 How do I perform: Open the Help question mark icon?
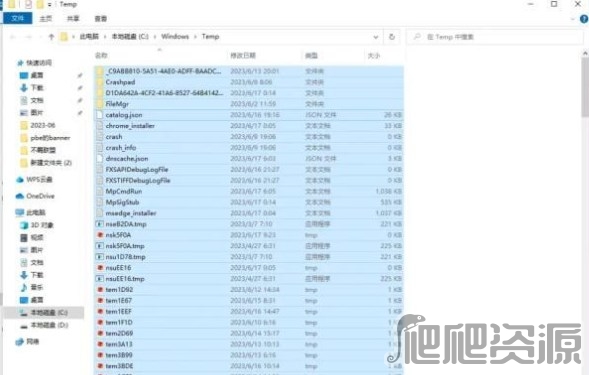coord(584,19)
